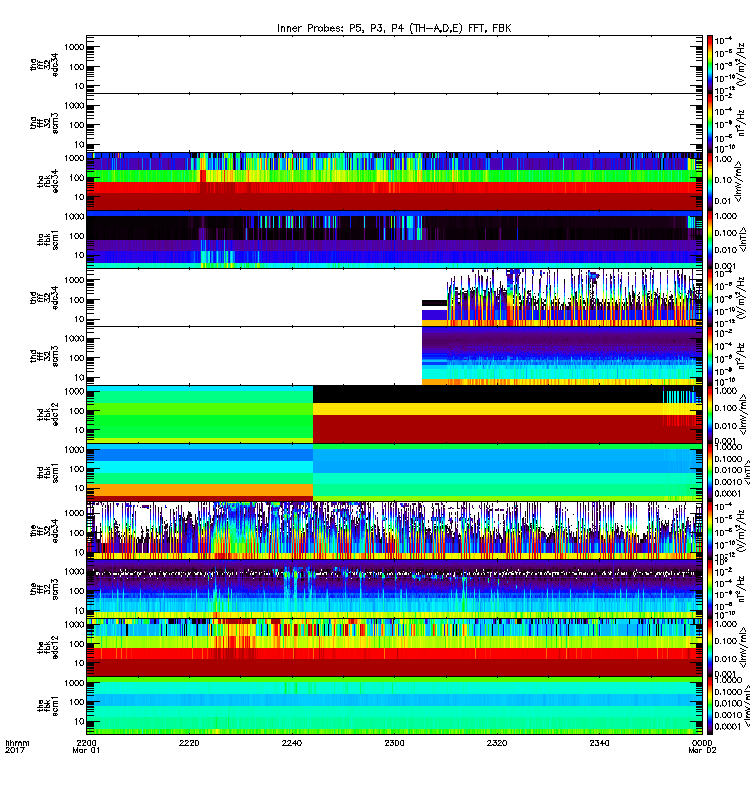Click the black data block starting thd fff edc34

[x=435, y=303]
